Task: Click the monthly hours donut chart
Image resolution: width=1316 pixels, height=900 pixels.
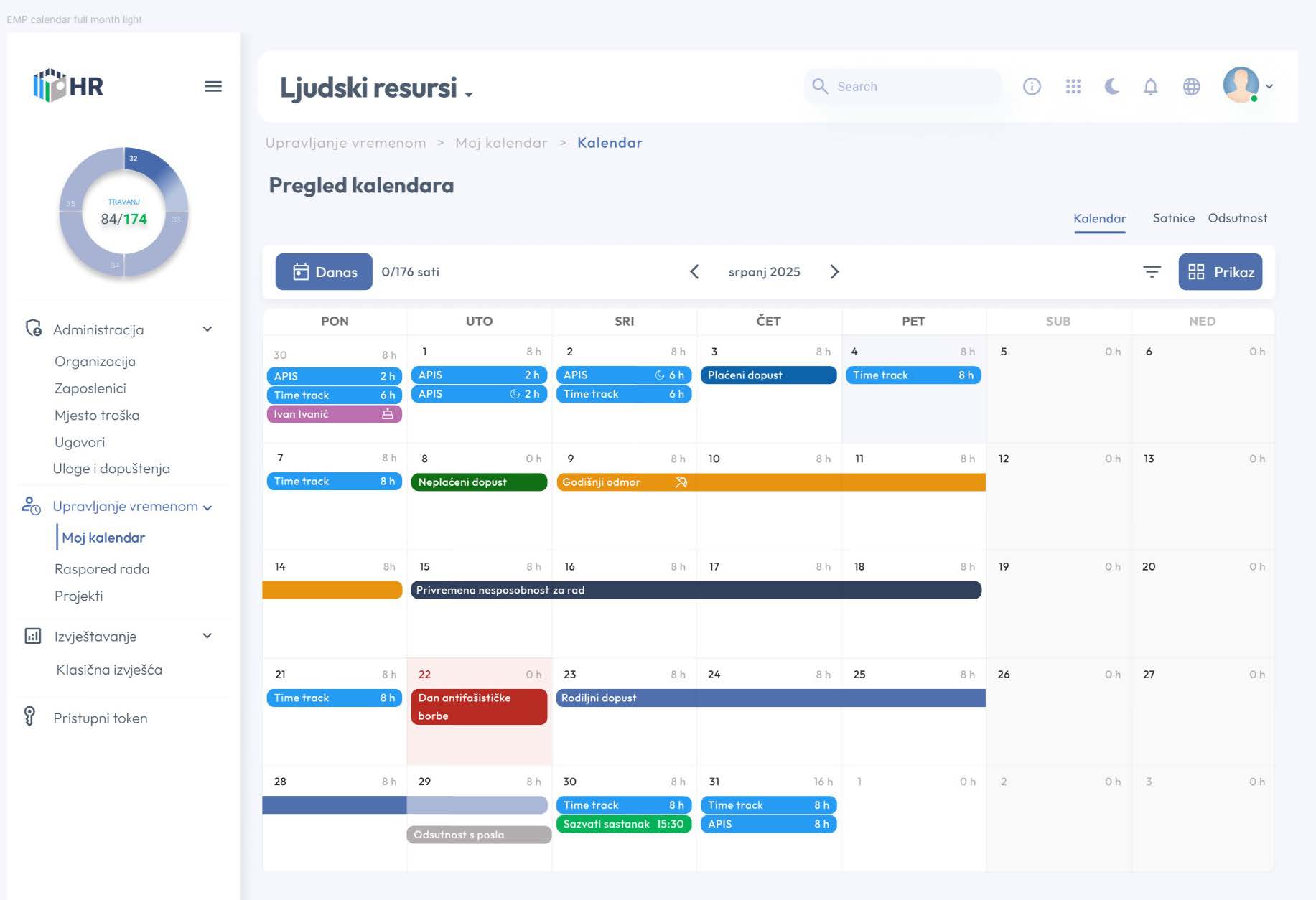Action: click(123, 212)
